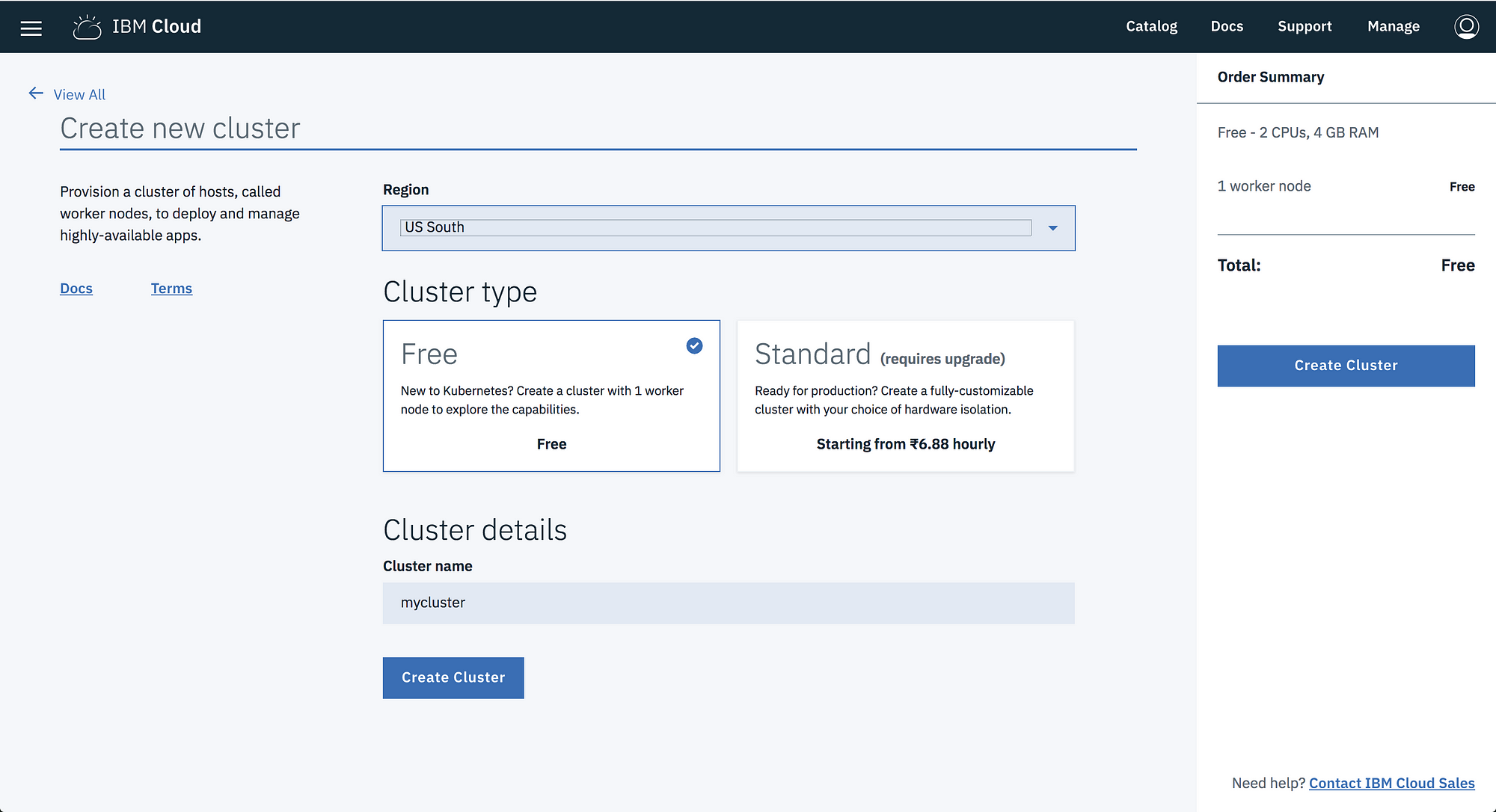Open the Terms link
Viewport: 1496px width, 812px height.
(171, 289)
